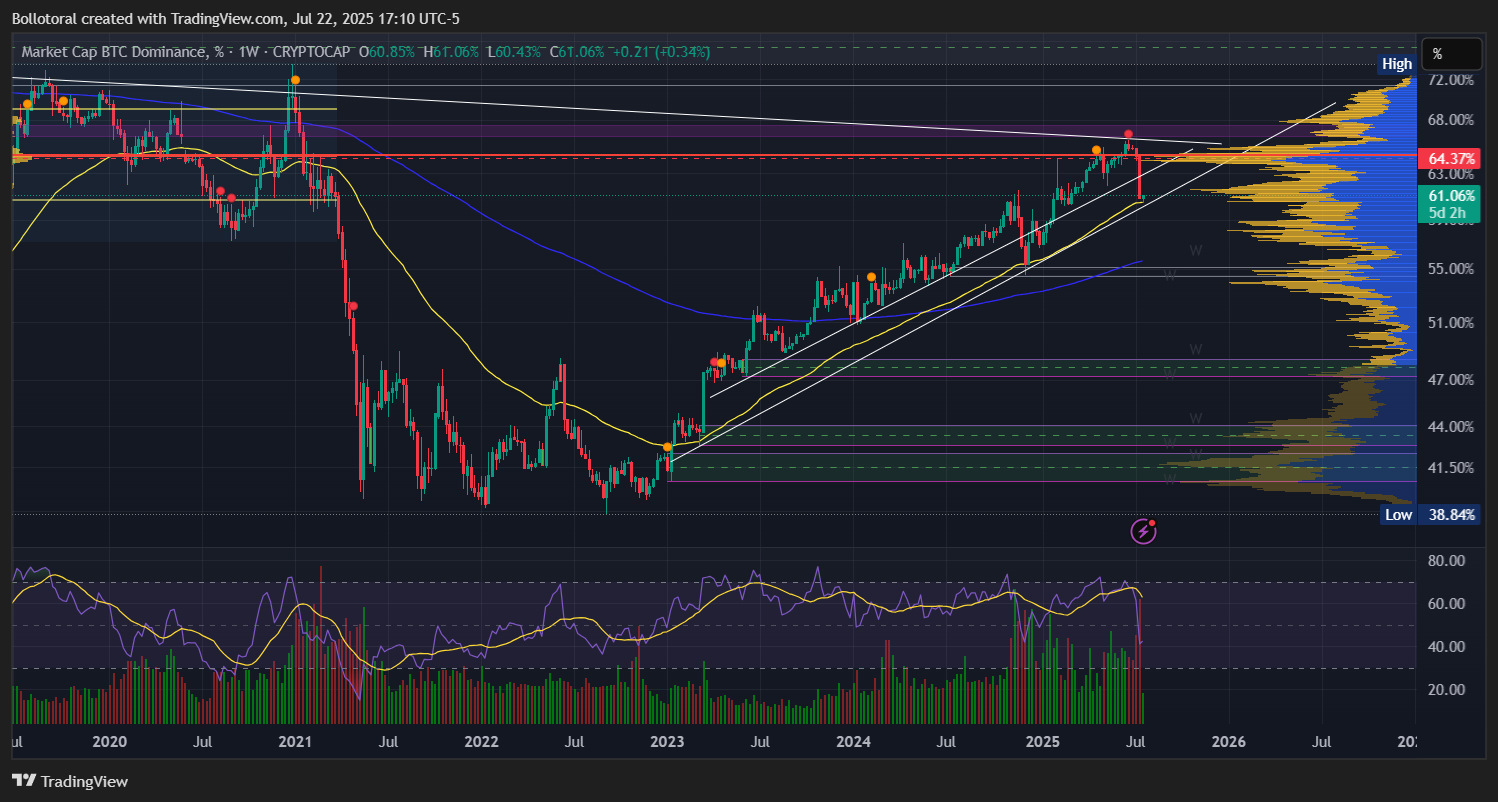
Task: Click the 51.00% price axis label
Action: pos(1450,323)
